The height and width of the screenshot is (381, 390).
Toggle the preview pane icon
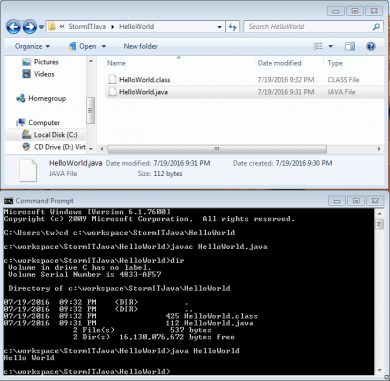tap(350, 46)
